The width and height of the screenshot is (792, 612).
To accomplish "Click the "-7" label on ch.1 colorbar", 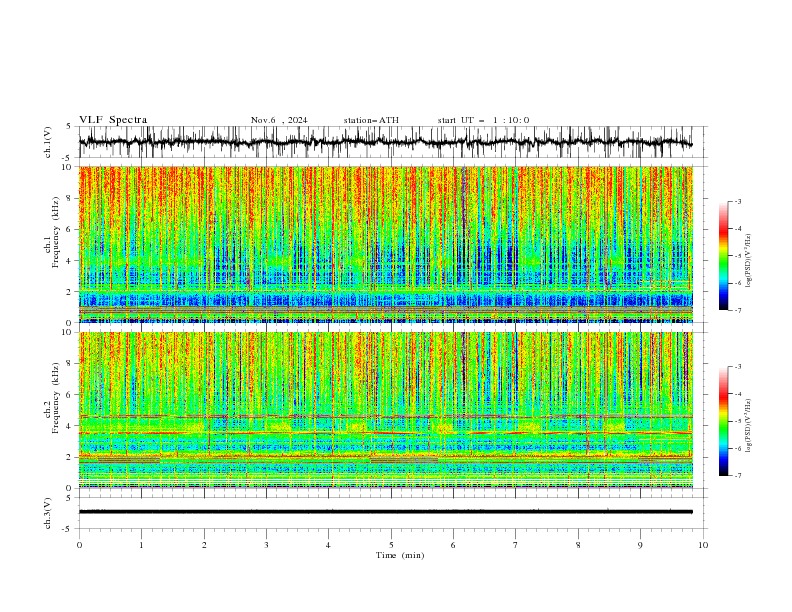I will [737, 310].
